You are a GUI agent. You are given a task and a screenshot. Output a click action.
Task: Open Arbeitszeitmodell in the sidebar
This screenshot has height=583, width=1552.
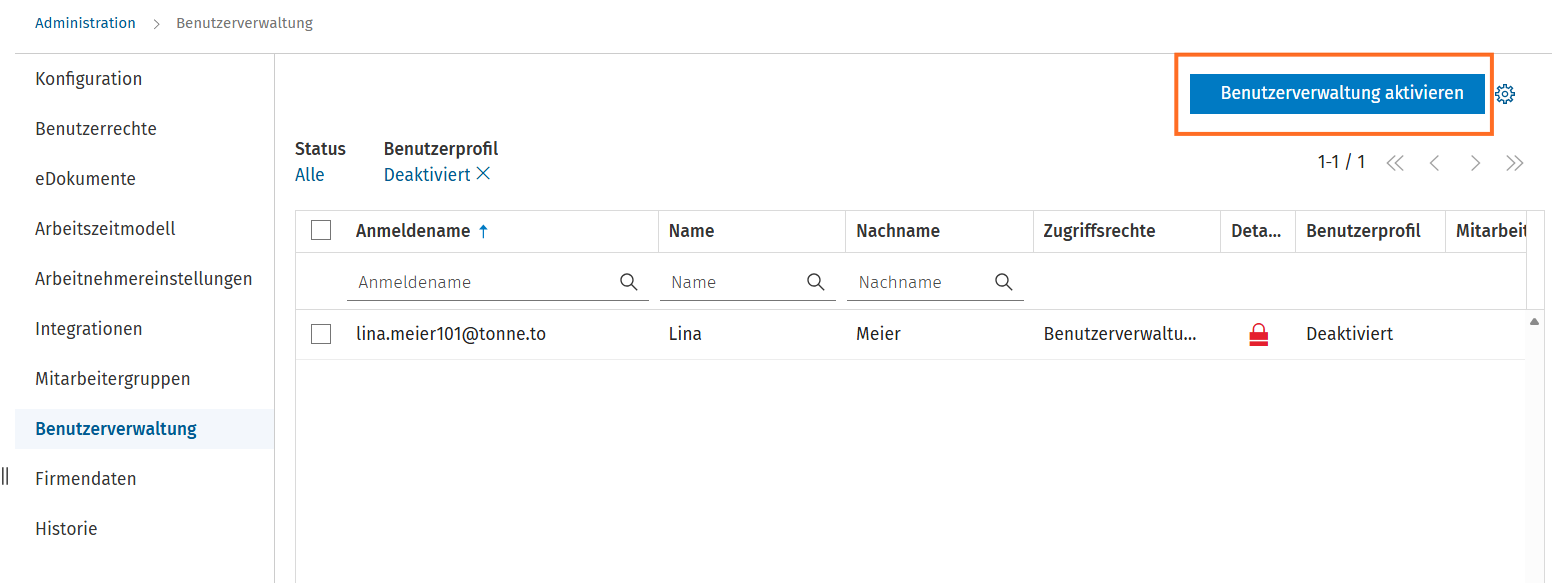click(x=105, y=229)
